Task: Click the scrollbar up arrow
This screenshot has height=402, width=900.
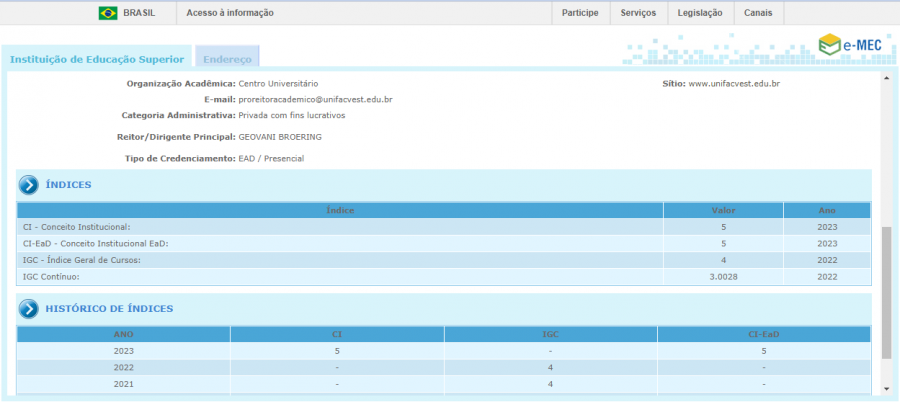Action: click(x=886, y=78)
